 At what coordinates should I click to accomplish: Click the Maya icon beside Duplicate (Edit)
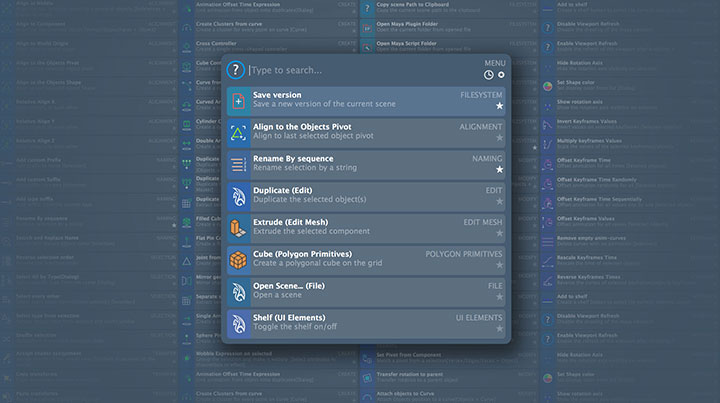(238, 196)
